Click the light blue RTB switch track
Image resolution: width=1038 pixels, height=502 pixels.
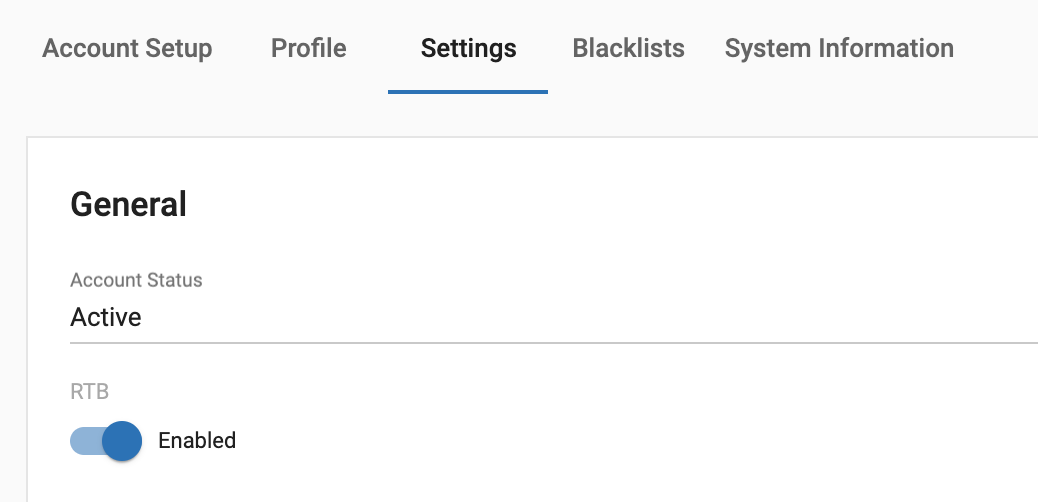pyautogui.click(x=84, y=441)
